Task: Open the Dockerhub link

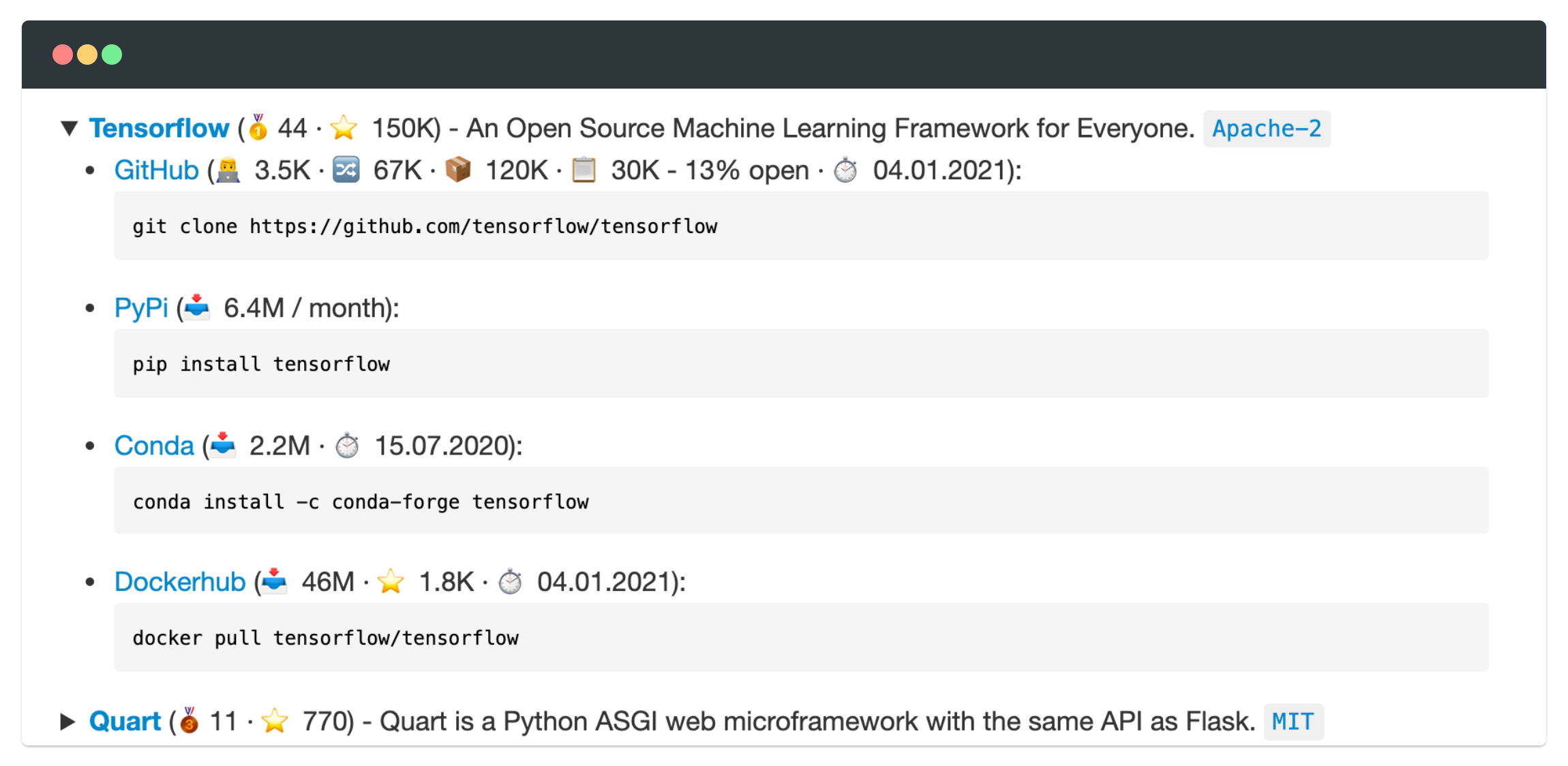Action: [x=180, y=582]
